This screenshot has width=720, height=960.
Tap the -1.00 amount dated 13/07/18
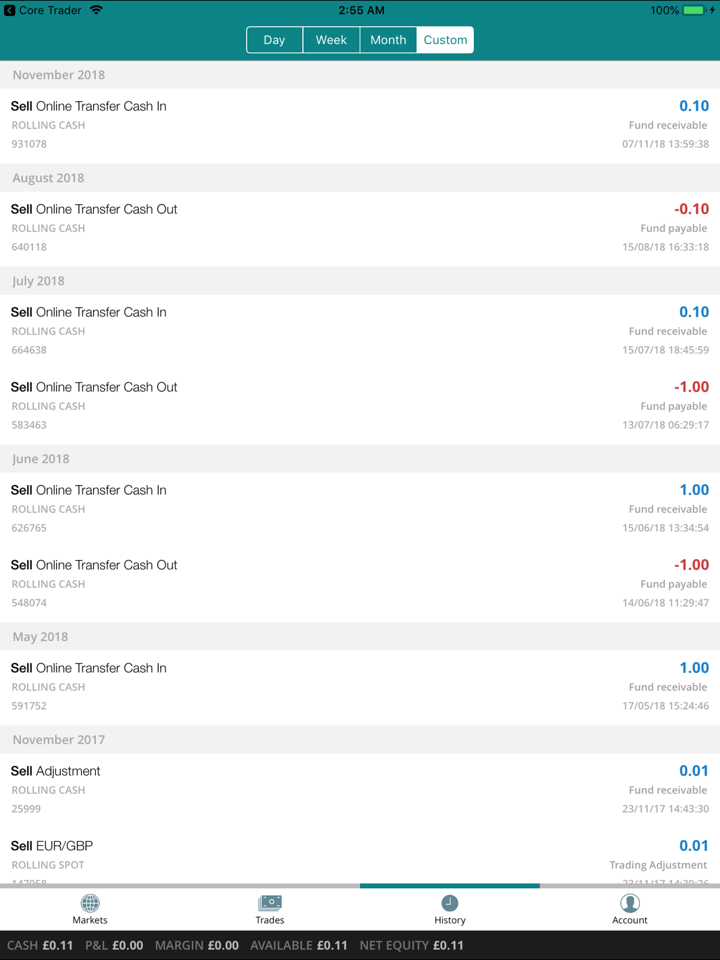pos(691,387)
